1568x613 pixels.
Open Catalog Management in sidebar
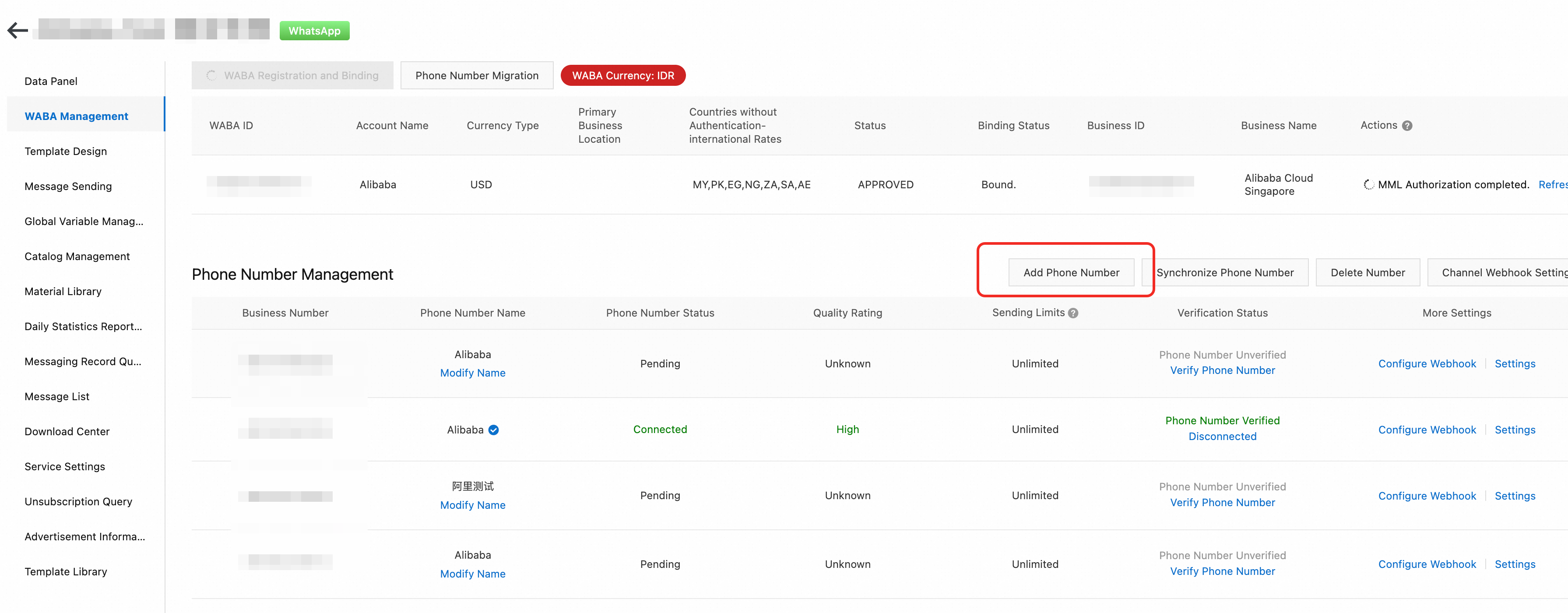pos(77,256)
